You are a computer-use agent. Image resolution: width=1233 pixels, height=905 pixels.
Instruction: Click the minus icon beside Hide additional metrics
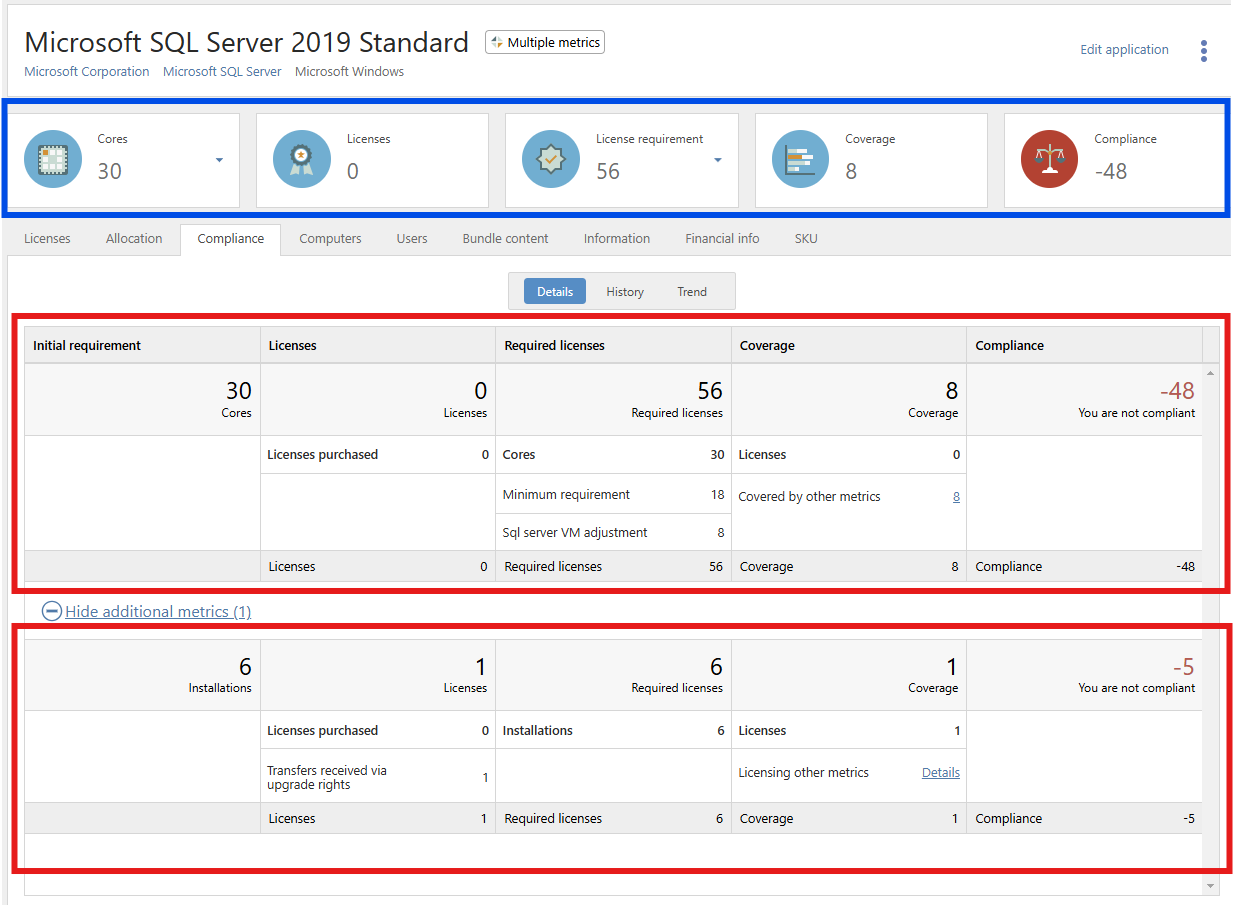[x=52, y=611]
